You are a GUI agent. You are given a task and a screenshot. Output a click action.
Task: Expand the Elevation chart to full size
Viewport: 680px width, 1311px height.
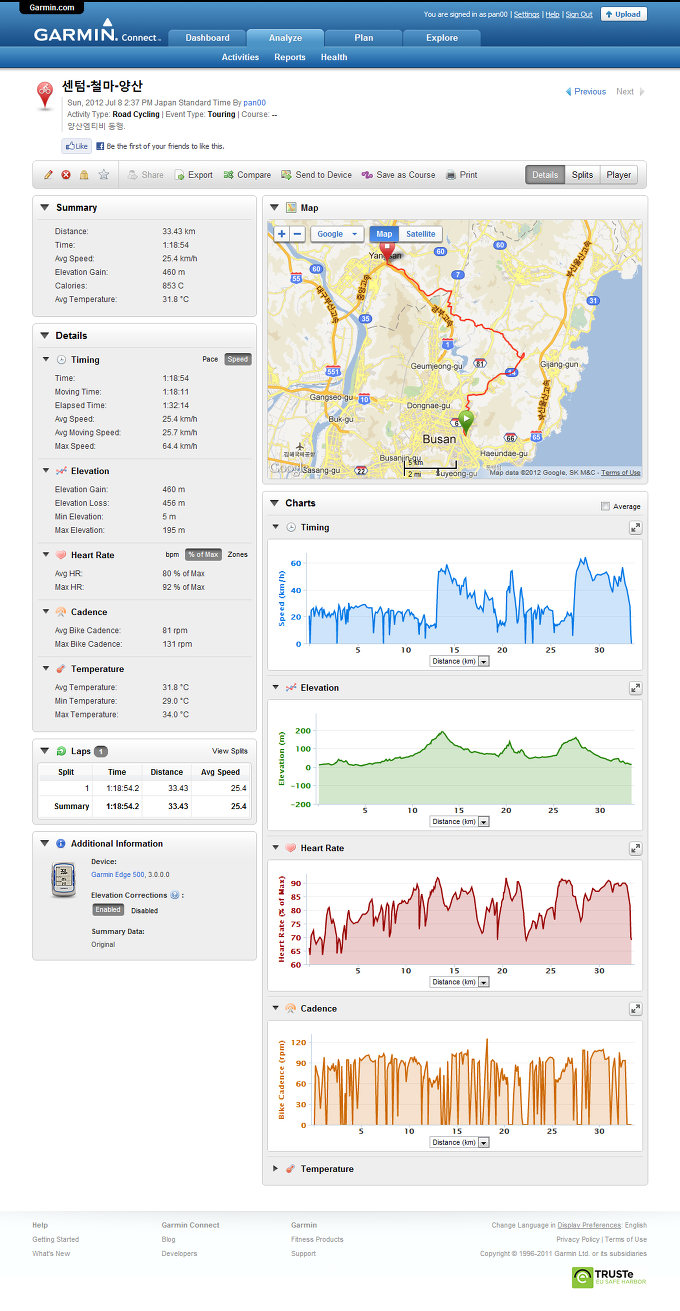(635, 688)
